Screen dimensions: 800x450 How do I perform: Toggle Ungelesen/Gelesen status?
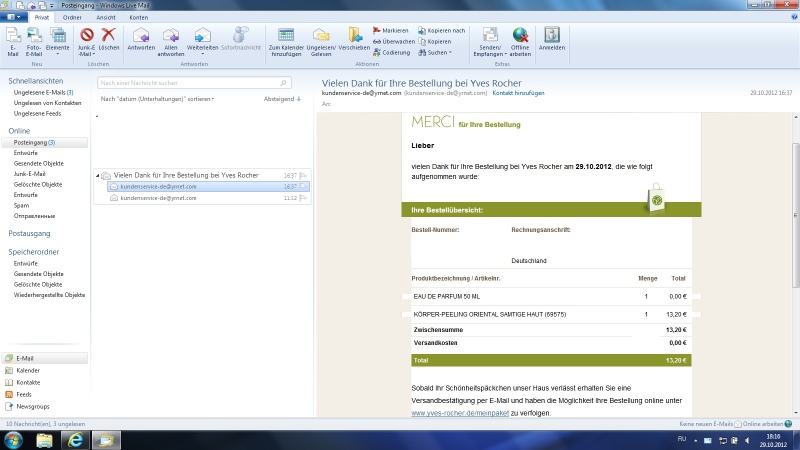[321, 42]
